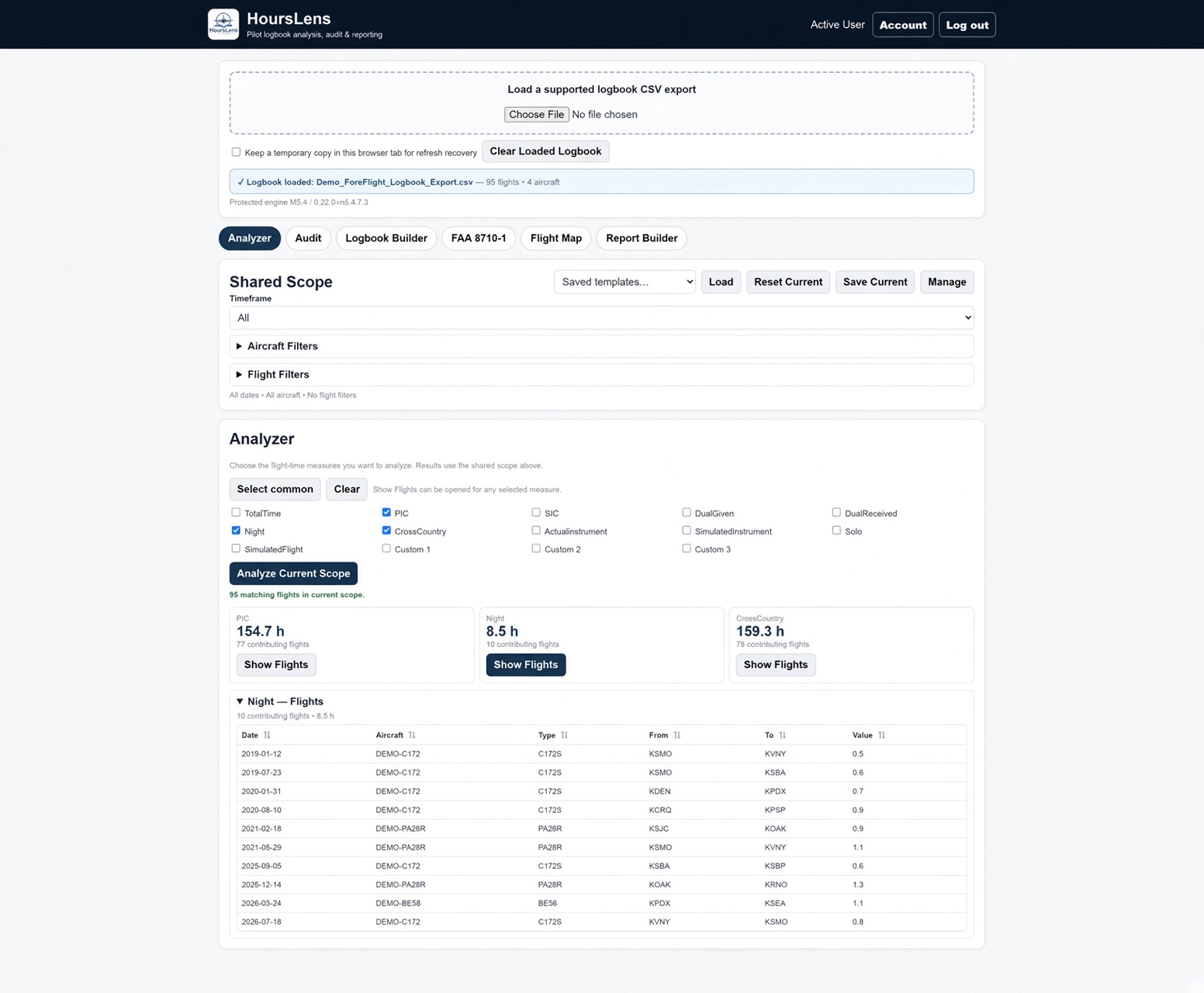Click the 2026-07-18 date cell

[x=261, y=922]
